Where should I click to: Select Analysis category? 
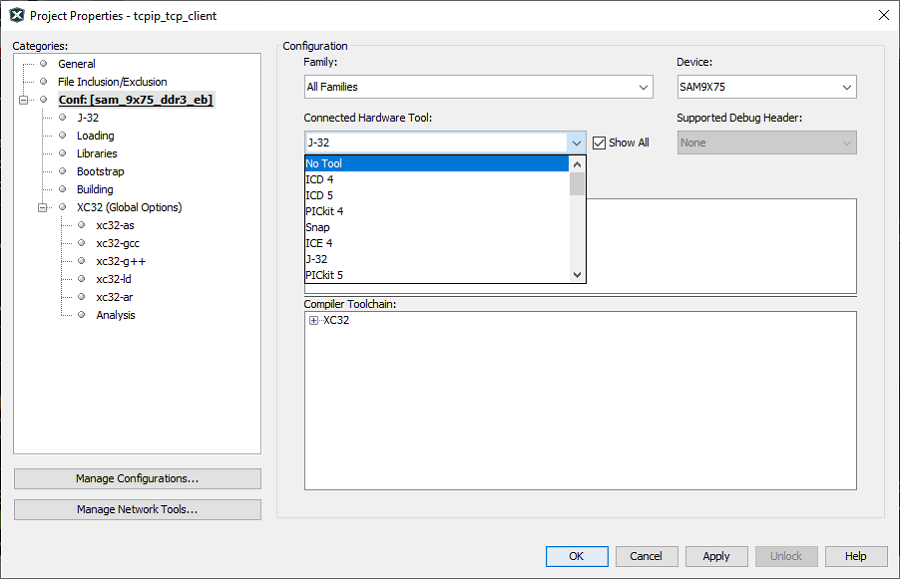click(x=115, y=314)
